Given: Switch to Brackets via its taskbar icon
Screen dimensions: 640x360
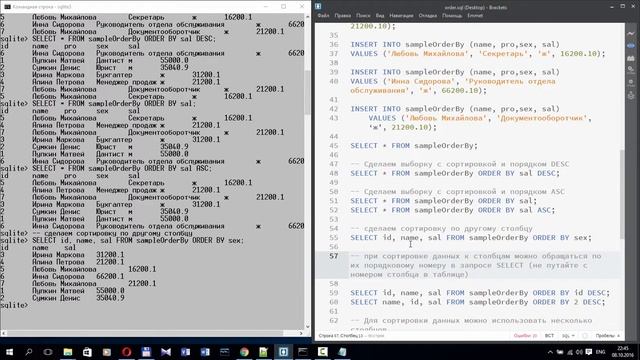Looking at the screenshot, I should (x=283, y=351).
